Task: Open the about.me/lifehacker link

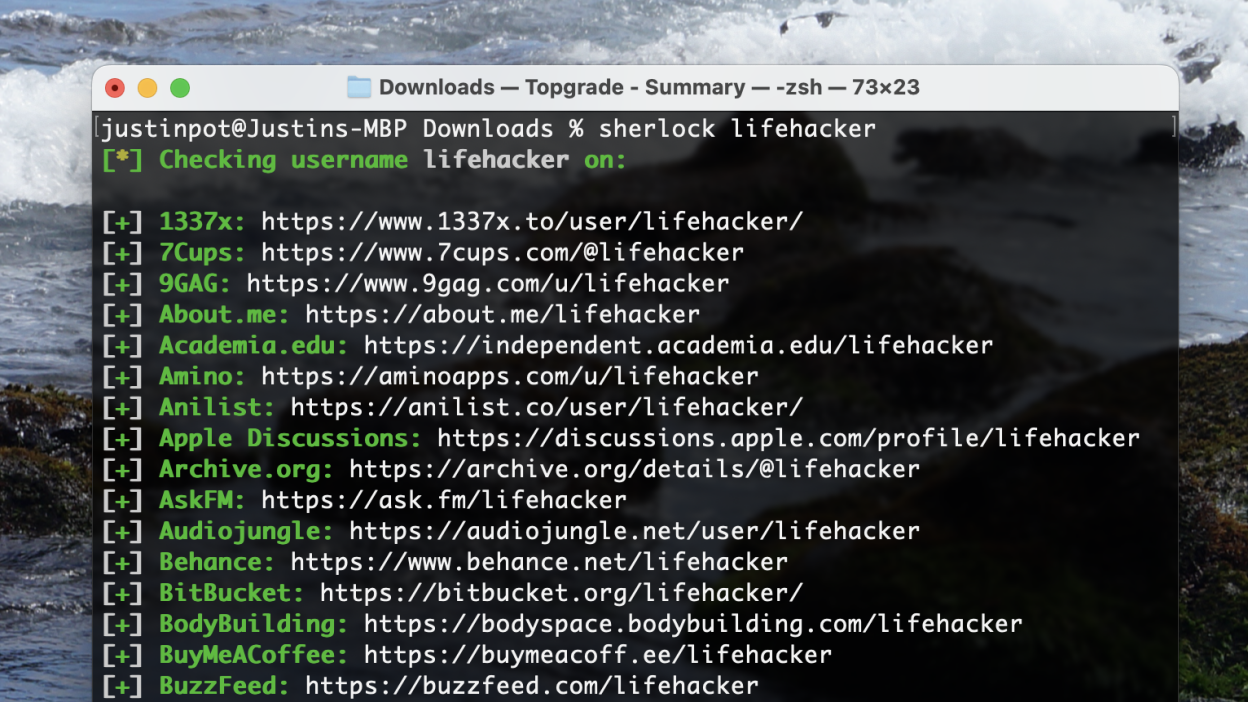Action: pos(502,315)
